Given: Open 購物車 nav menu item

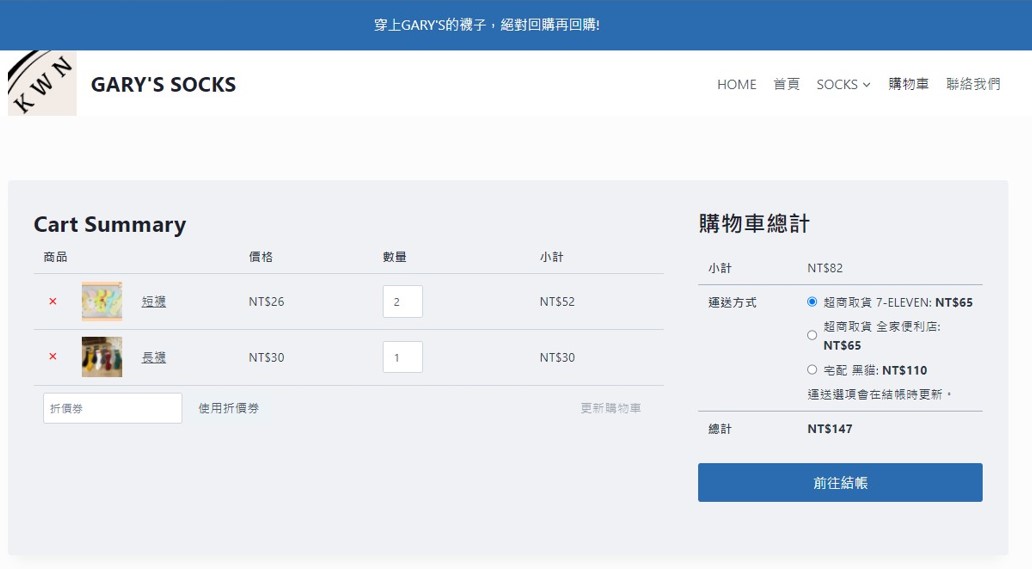Looking at the screenshot, I should click(x=908, y=84).
